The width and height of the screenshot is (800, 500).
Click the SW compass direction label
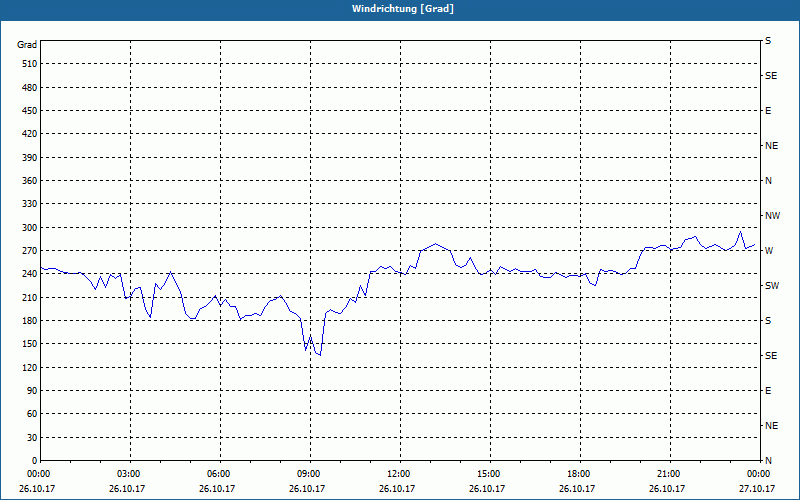(772, 286)
